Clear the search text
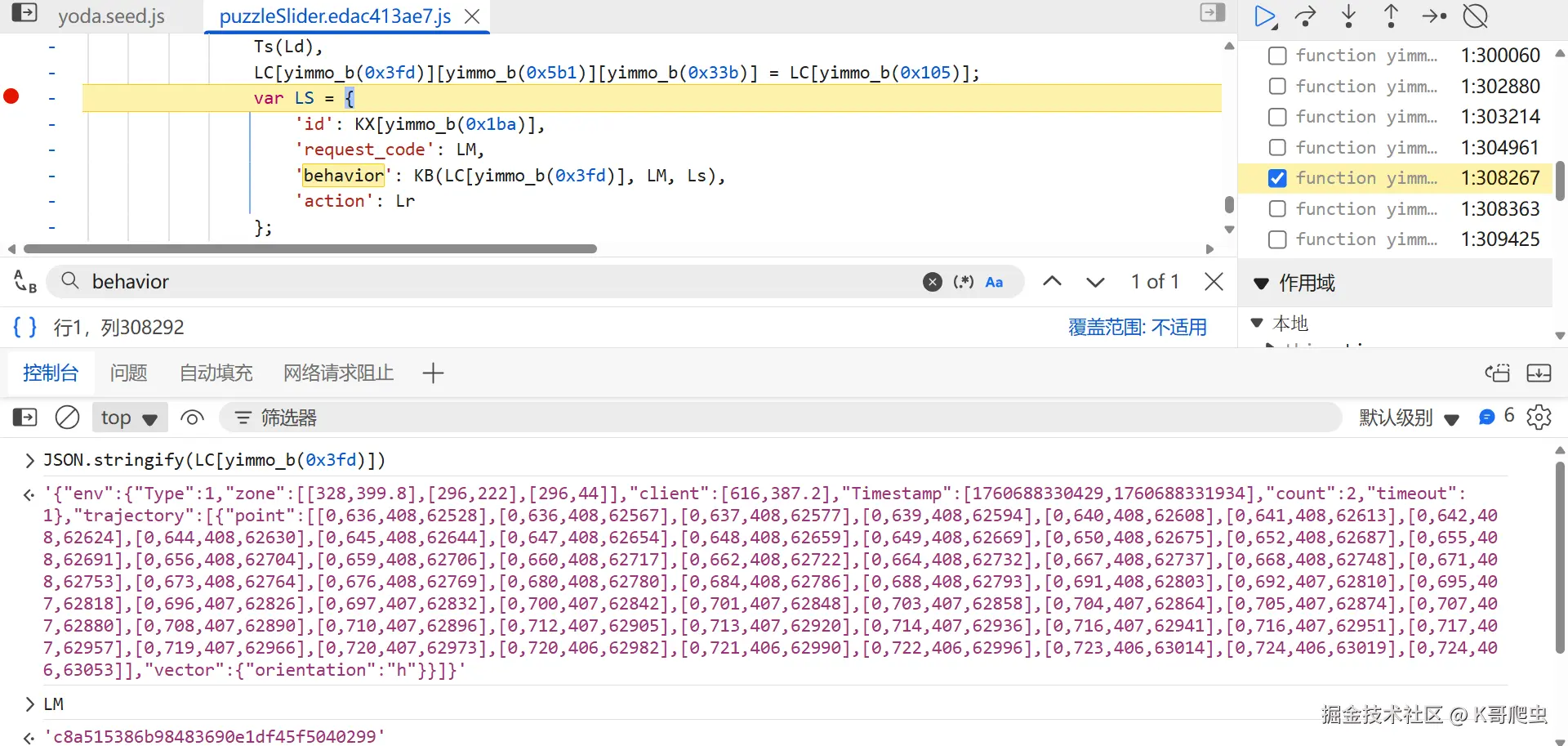This screenshot has height=746, width=1568. [933, 282]
